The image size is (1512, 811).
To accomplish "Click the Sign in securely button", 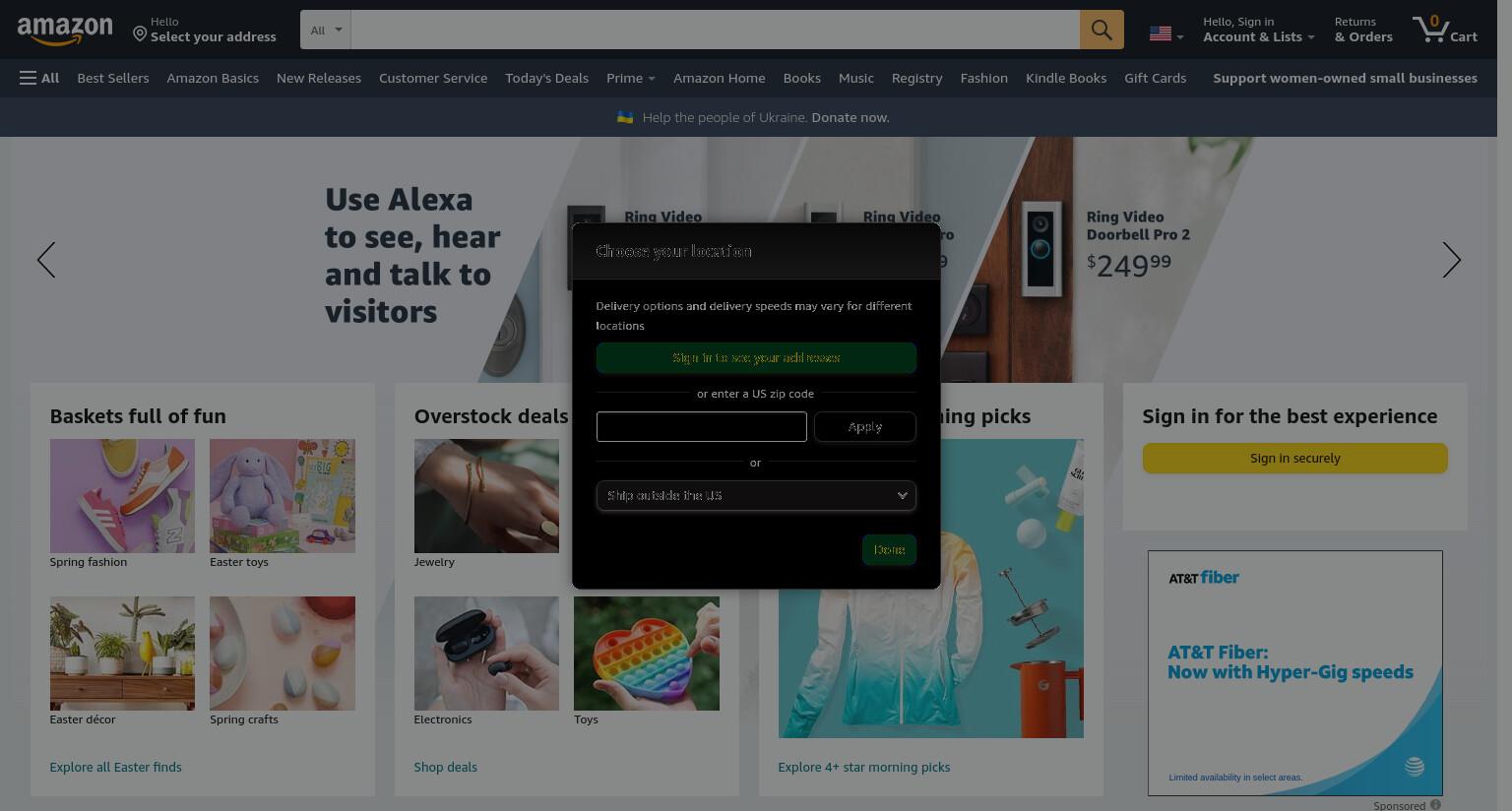I will click(x=1295, y=458).
